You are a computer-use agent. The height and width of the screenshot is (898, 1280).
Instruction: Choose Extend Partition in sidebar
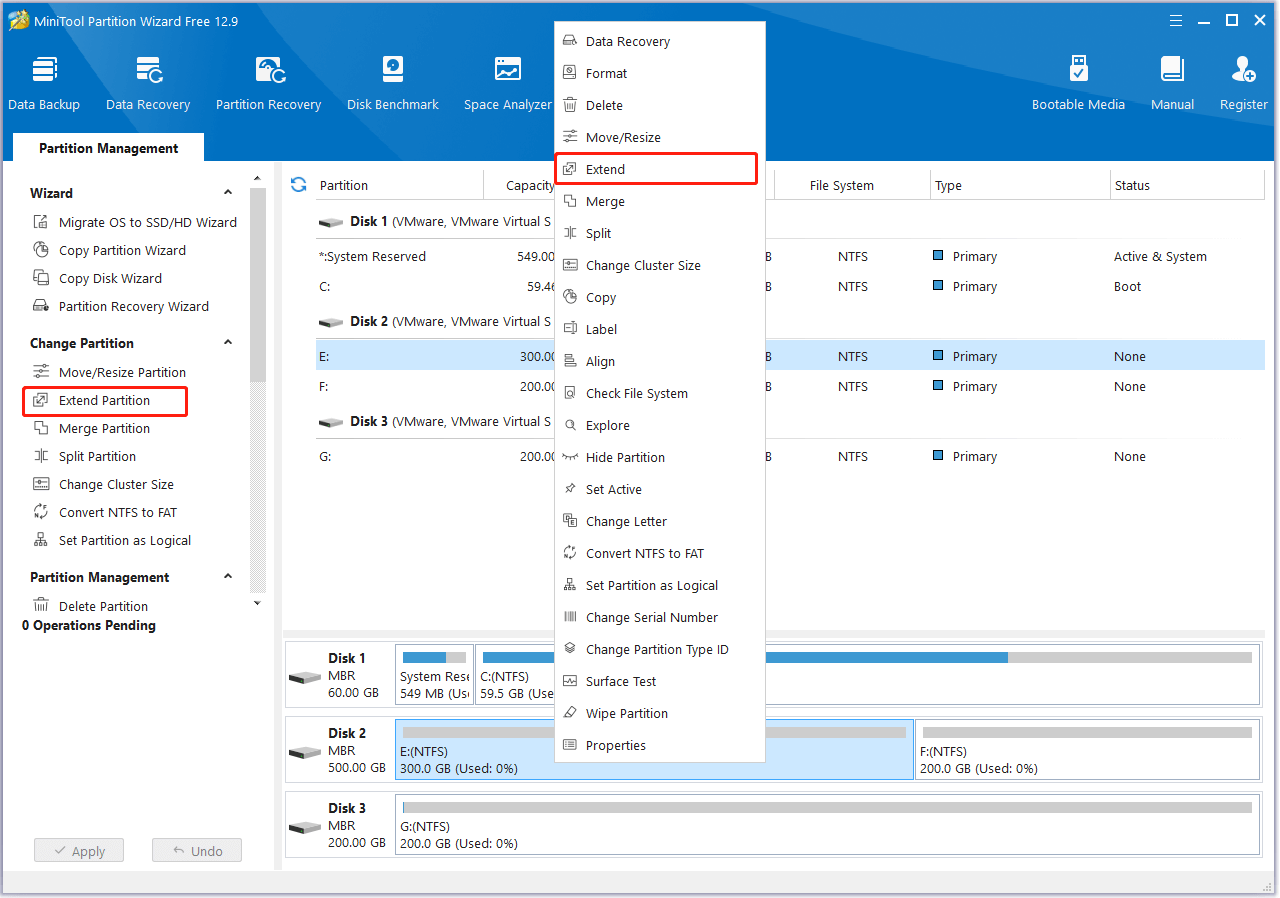(x=105, y=401)
